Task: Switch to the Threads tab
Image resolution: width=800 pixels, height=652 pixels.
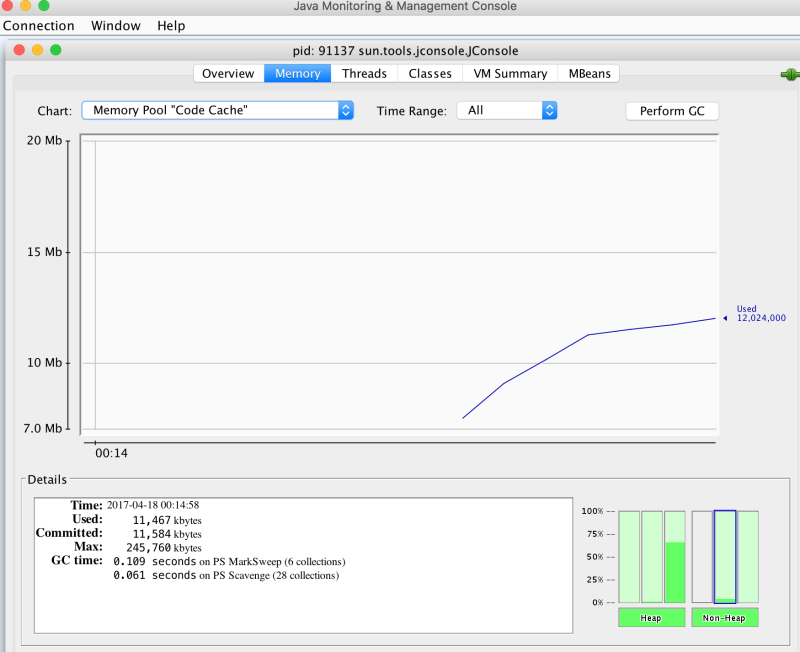Action: coord(364,73)
